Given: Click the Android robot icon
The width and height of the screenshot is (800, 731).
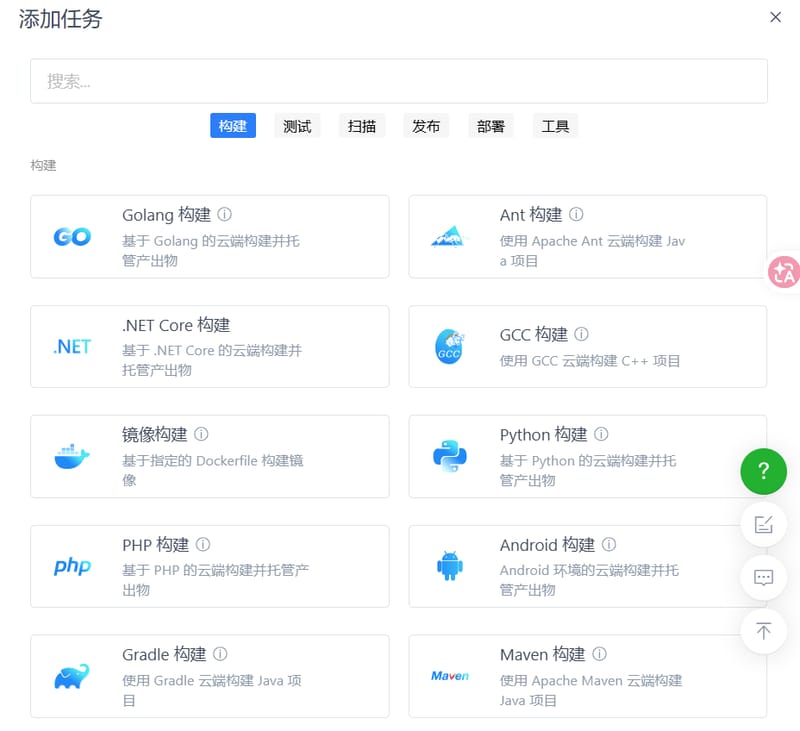Looking at the screenshot, I should (x=449, y=566).
